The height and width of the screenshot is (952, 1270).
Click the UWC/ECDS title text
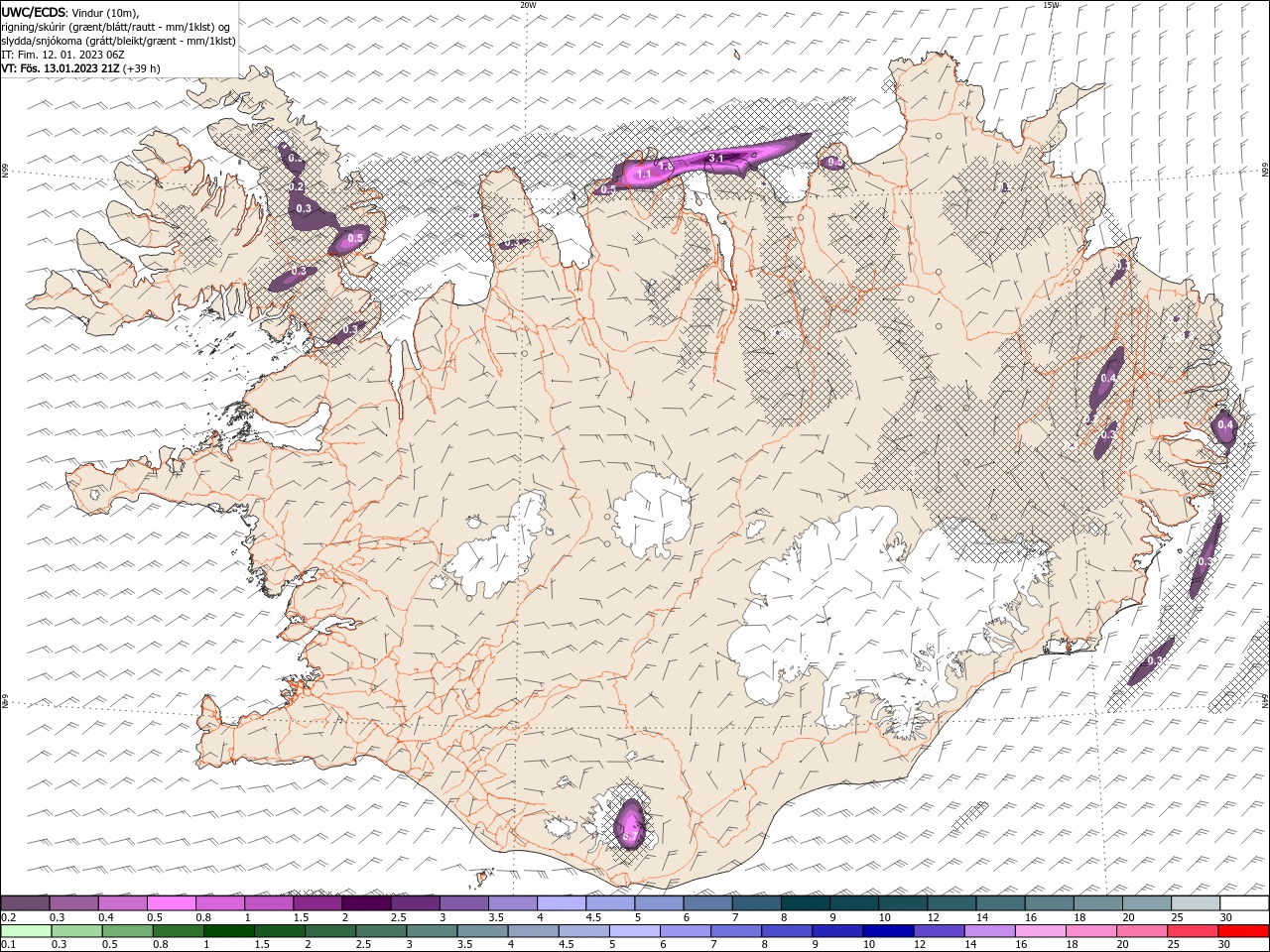(x=33, y=12)
